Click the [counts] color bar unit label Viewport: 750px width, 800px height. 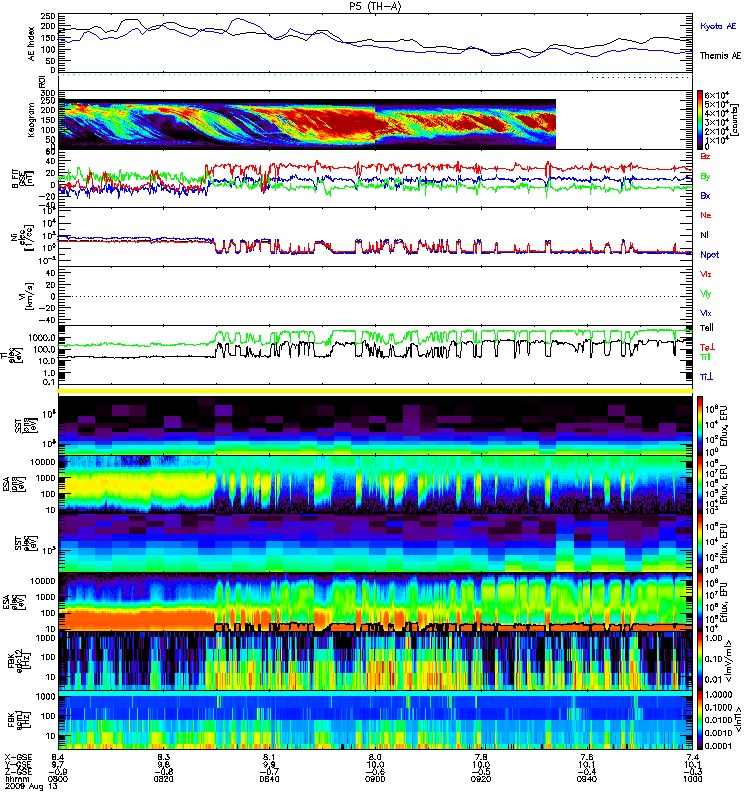point(734,120)
